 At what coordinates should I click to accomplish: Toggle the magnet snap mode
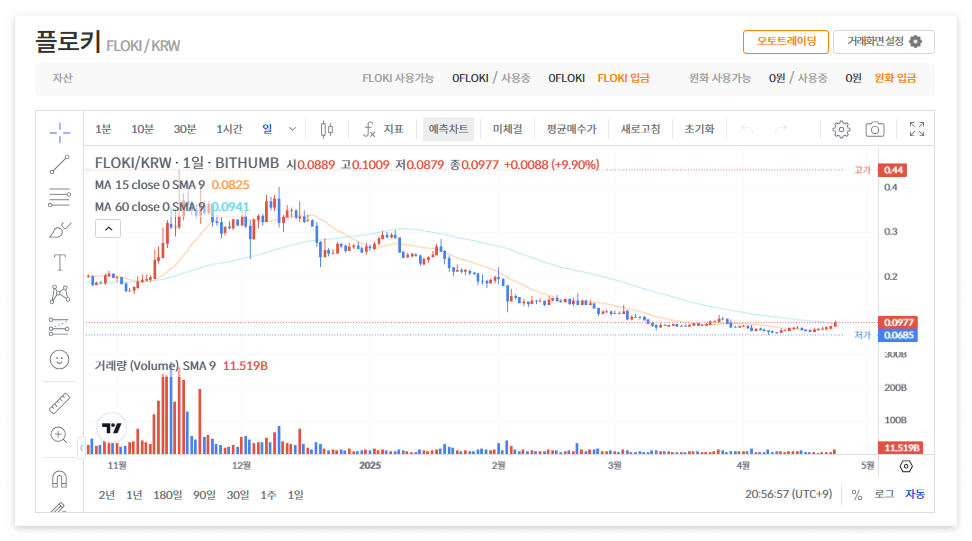(60, 479)
